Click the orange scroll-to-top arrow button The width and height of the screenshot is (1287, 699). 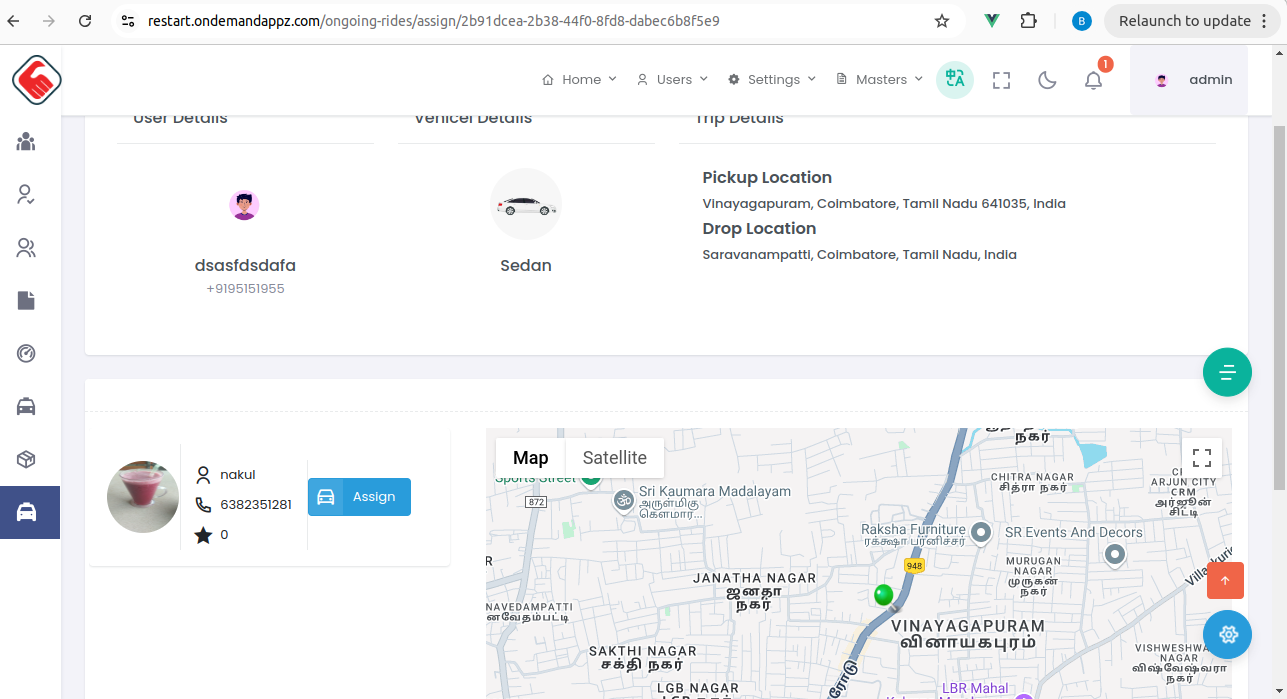(1225, 580)
